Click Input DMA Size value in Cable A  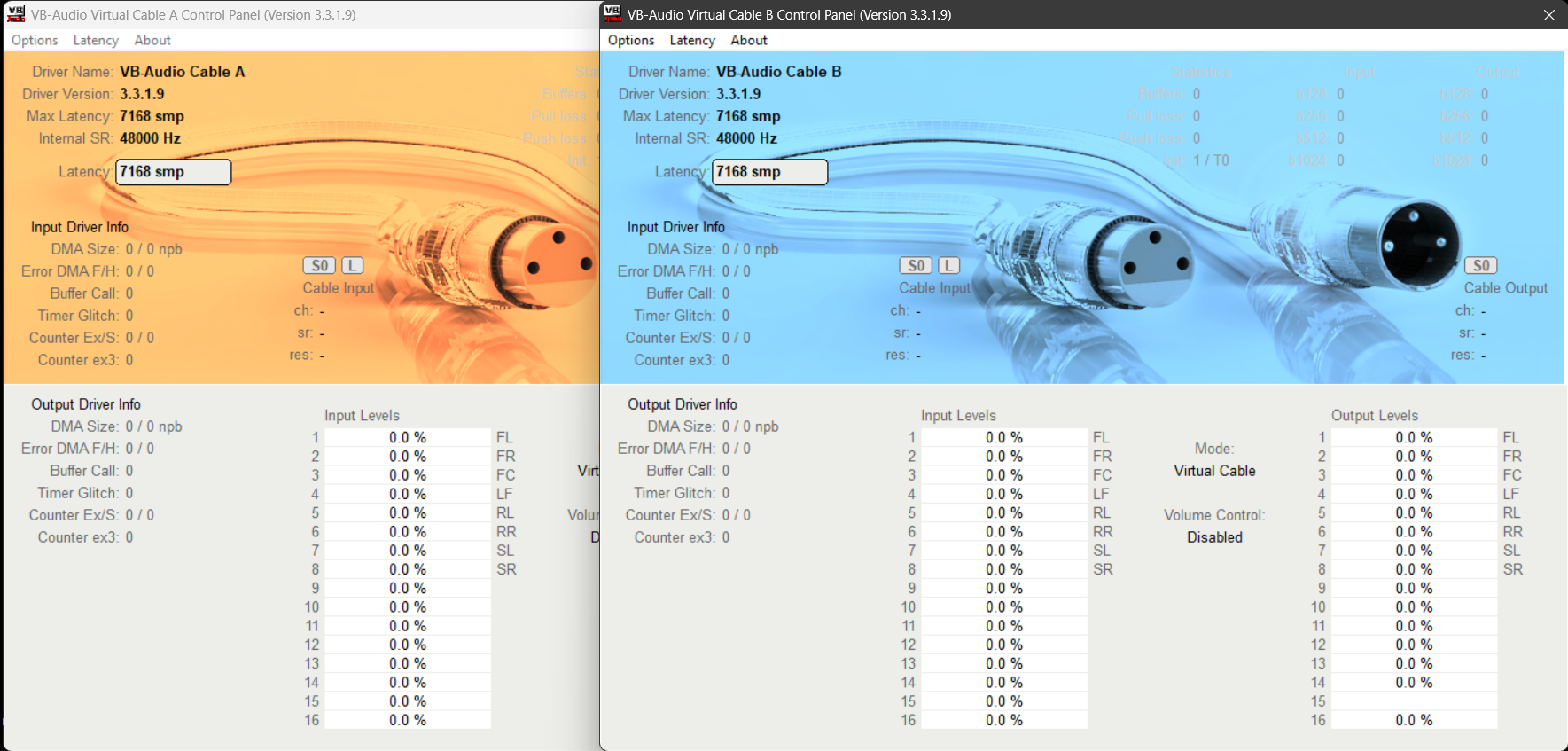click(154, 249)
